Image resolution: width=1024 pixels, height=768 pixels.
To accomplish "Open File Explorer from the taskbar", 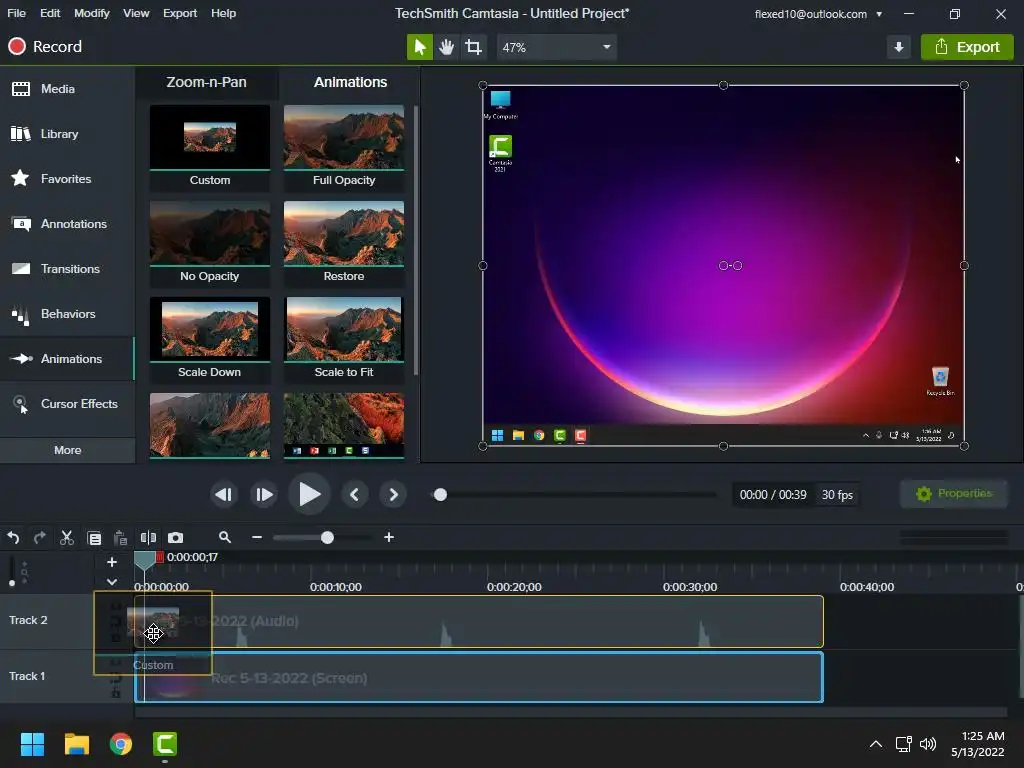I will pyautogui.click(x=76, y=744).
